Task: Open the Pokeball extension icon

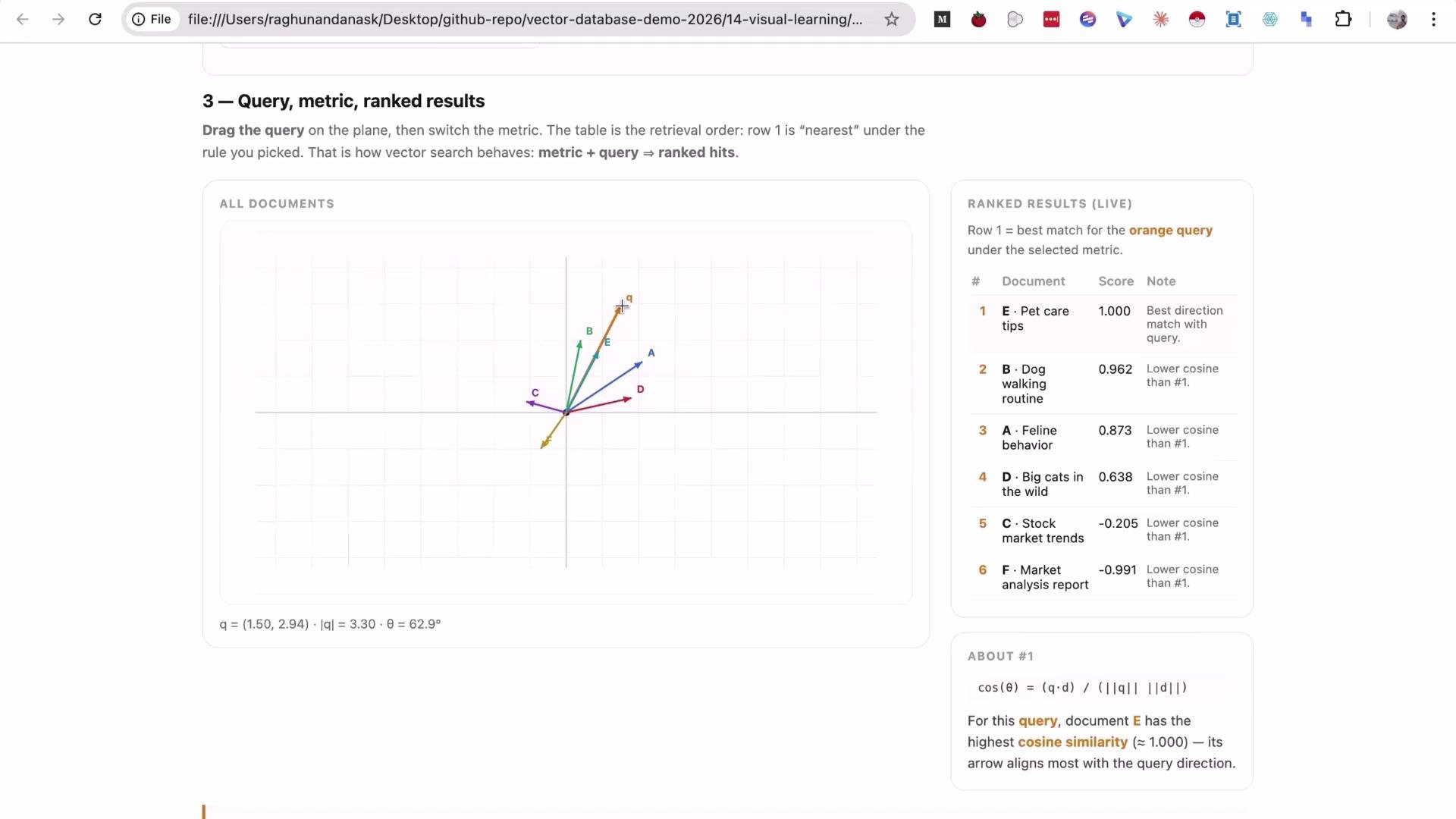Action: (x=1197, y=20)
